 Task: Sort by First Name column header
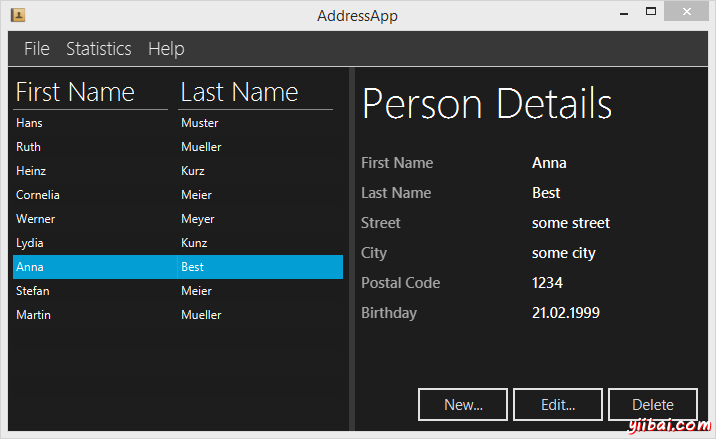(x=90, y=93)
